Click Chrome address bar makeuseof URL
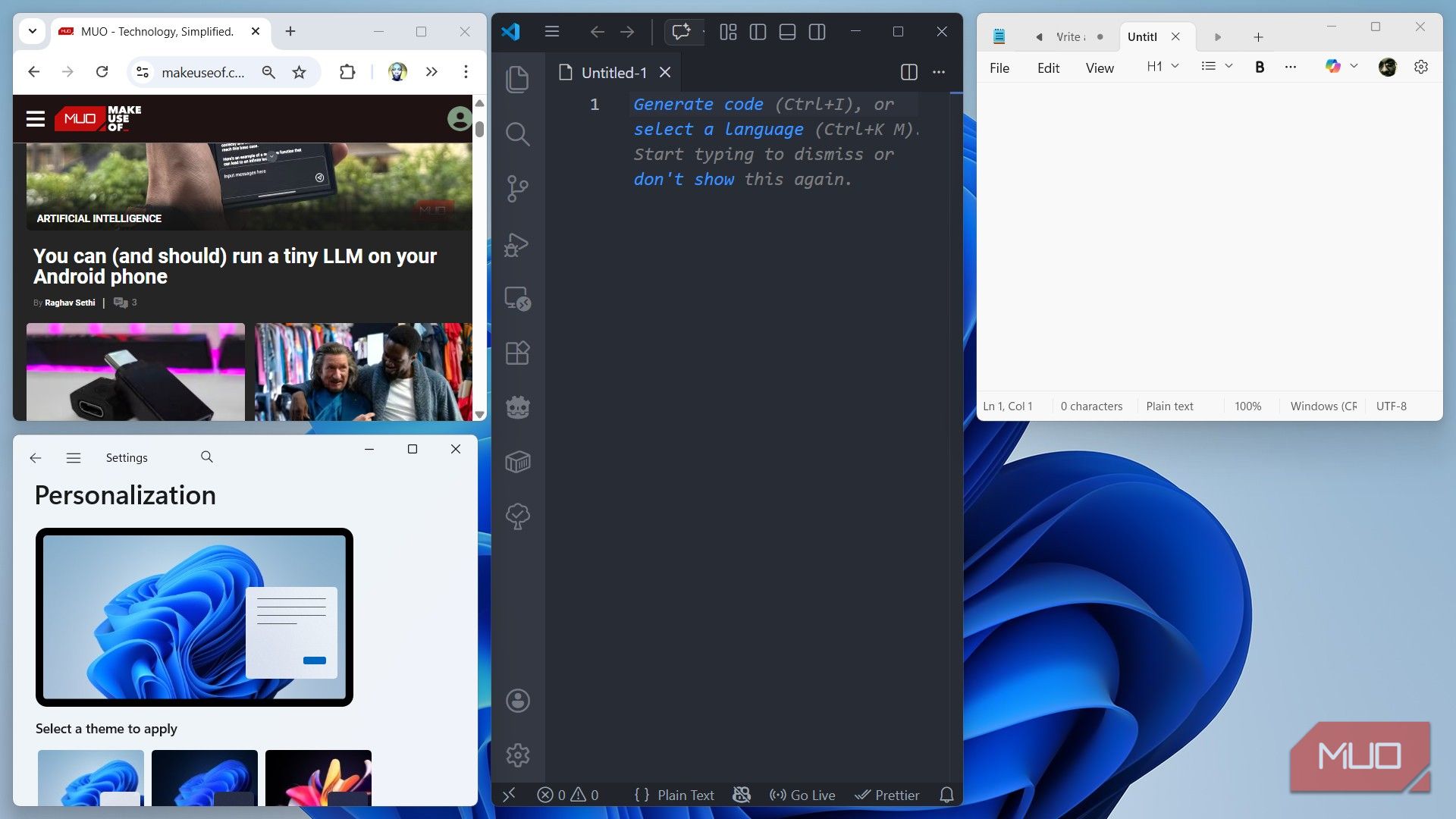Screen dimensions: 1456x819 [x=203, y=73]
